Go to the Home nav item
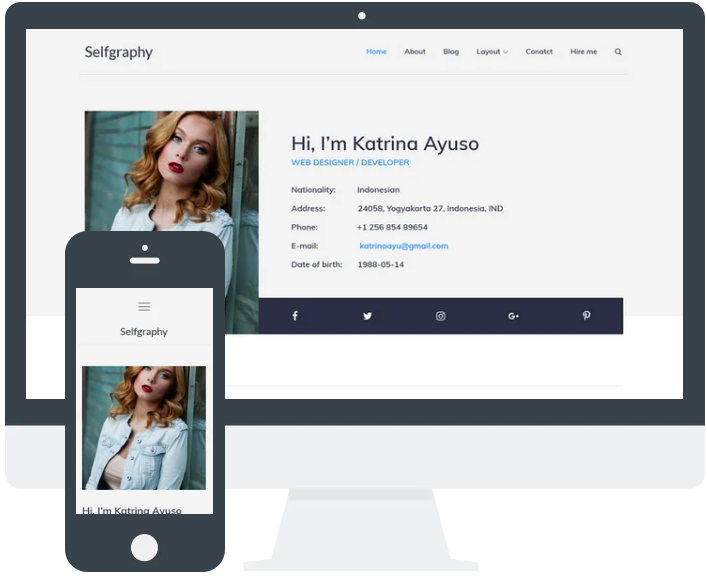Viewport: 707px width, 577px height. (x=376, y=52)
